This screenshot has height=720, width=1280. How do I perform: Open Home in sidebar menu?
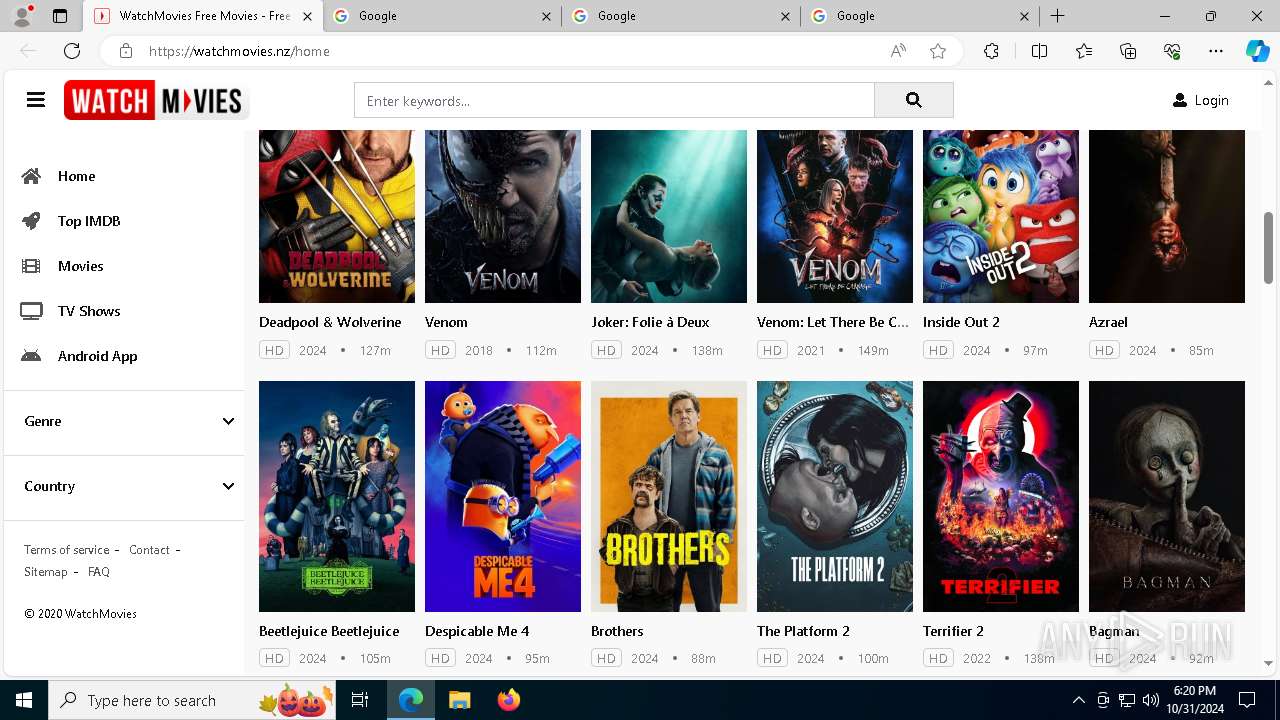pos(76,176)
